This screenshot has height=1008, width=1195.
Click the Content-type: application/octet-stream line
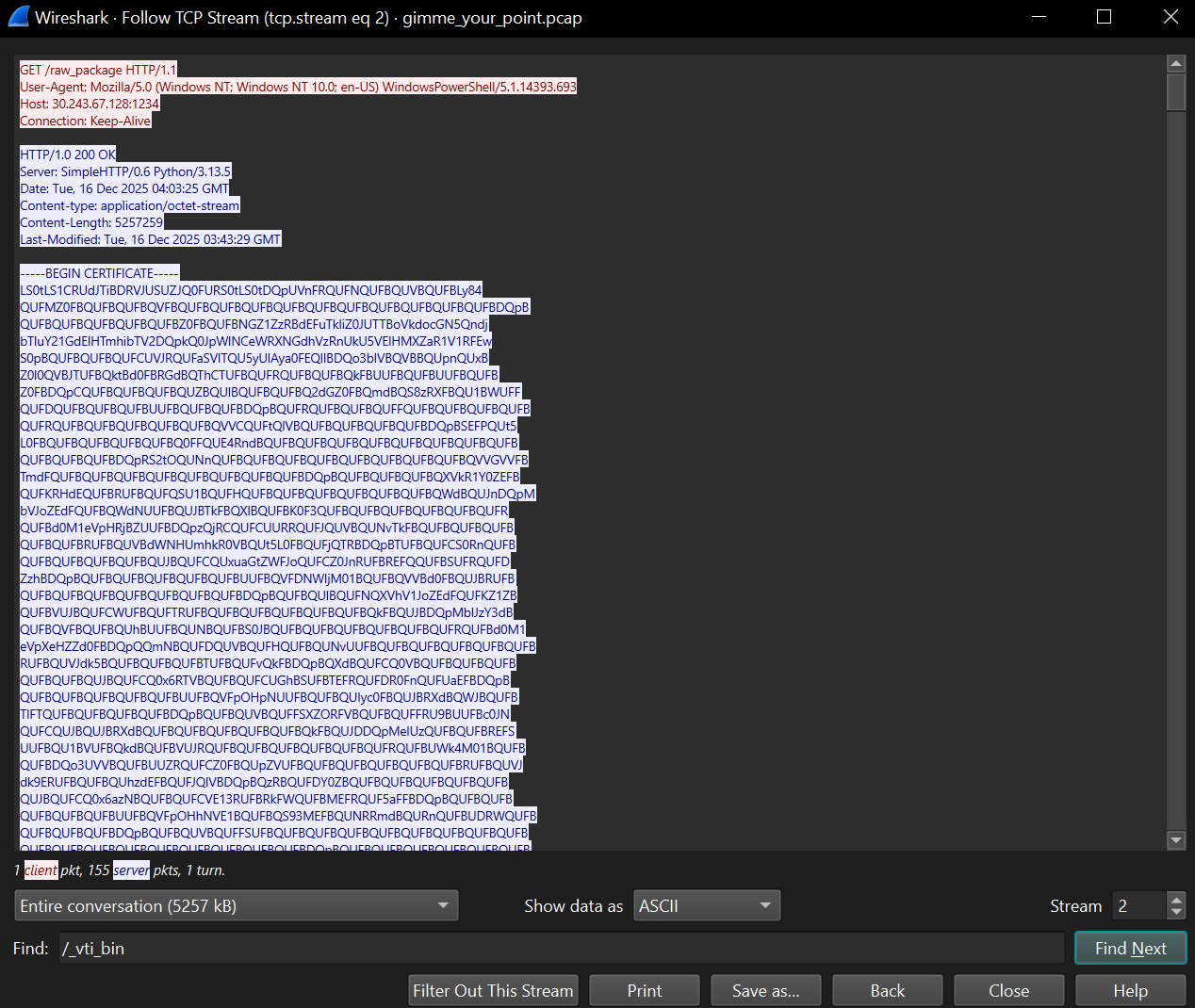tap(130, 205)
